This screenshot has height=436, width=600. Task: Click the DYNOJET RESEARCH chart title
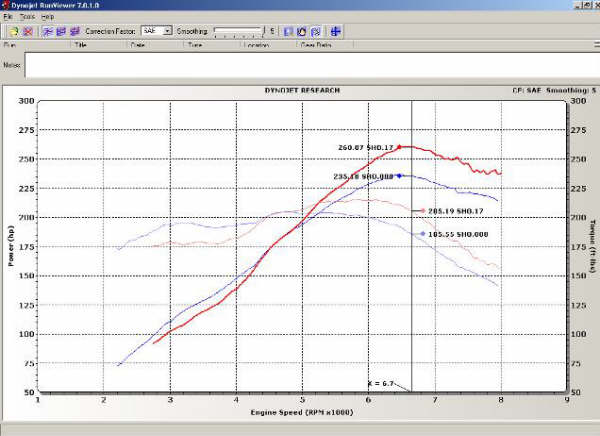(x=302, y=90)
